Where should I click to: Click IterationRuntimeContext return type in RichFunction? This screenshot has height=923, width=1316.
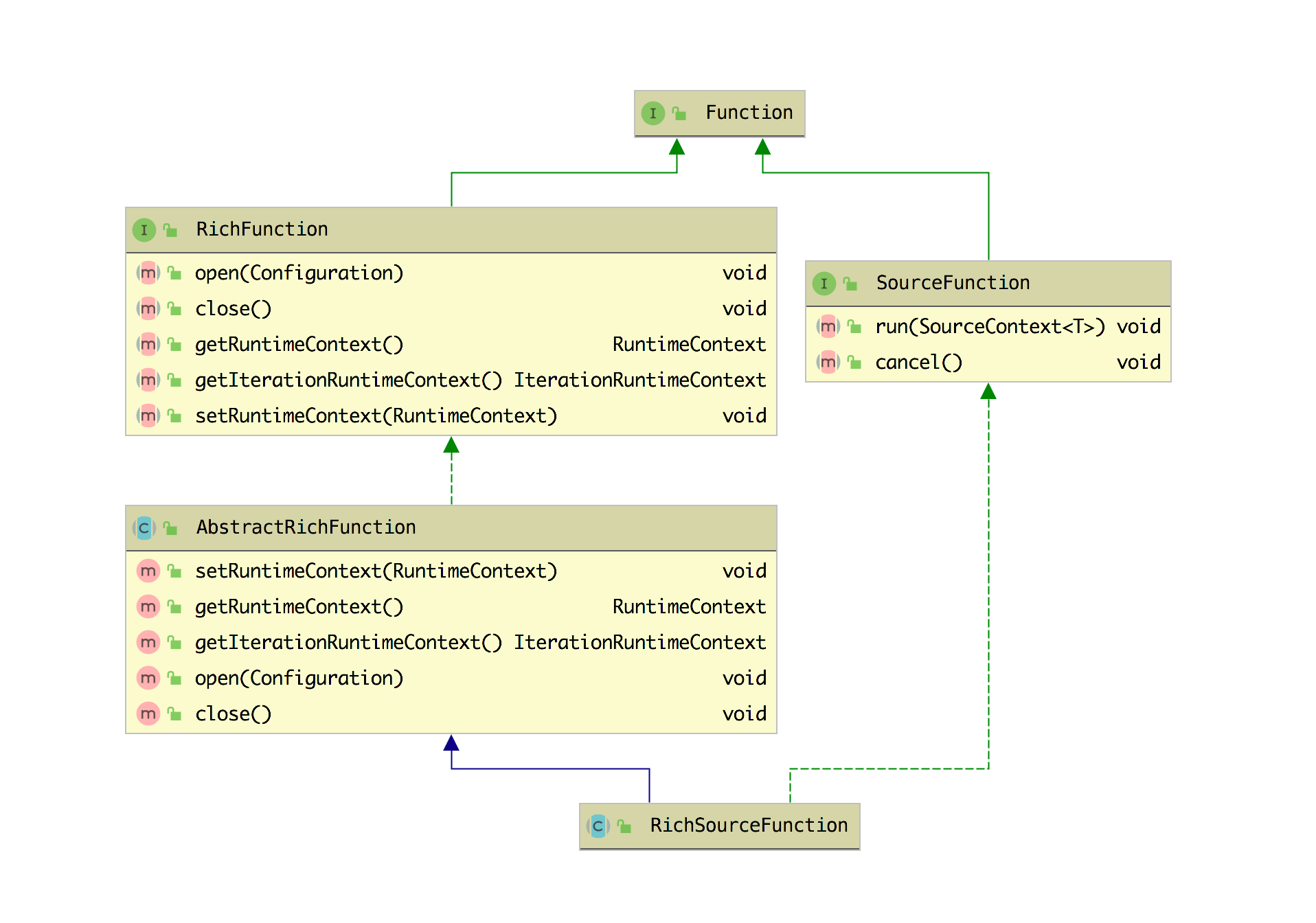point(639,380)
